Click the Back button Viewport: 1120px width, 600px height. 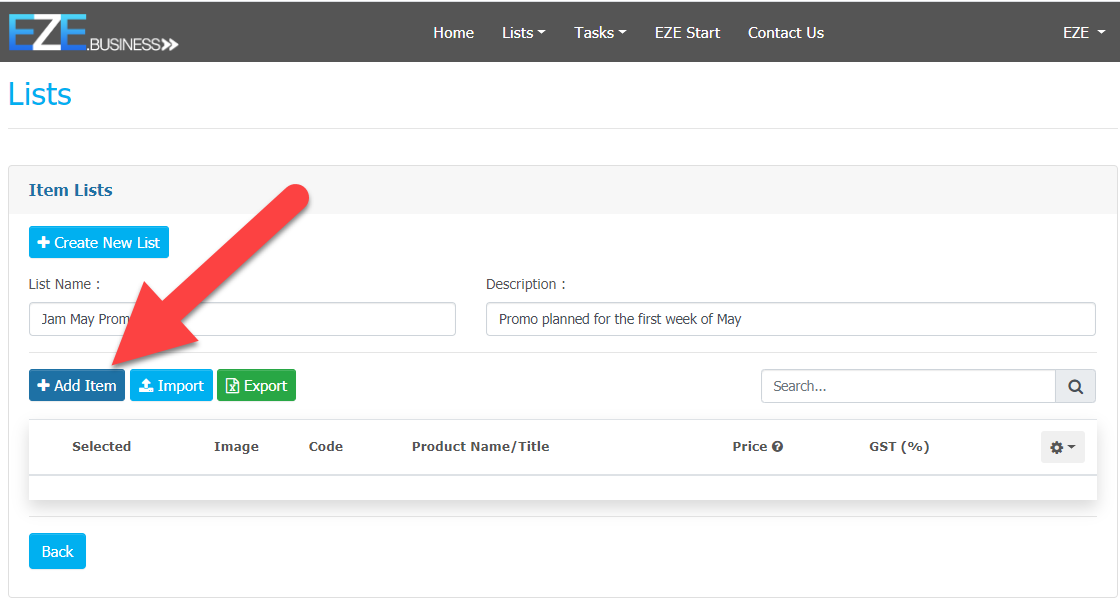[x=57, y=551]
